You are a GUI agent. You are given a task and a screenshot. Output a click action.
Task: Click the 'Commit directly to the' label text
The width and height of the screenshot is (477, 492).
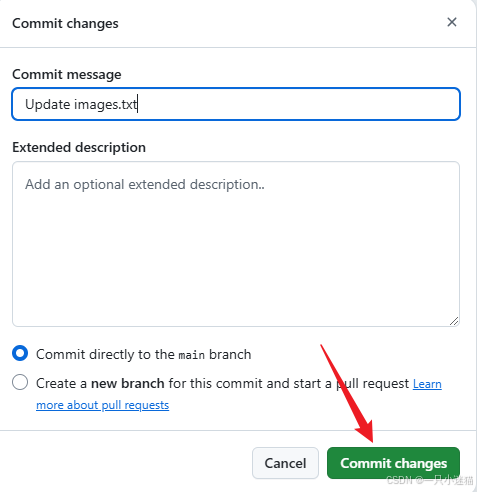[105, 354]
